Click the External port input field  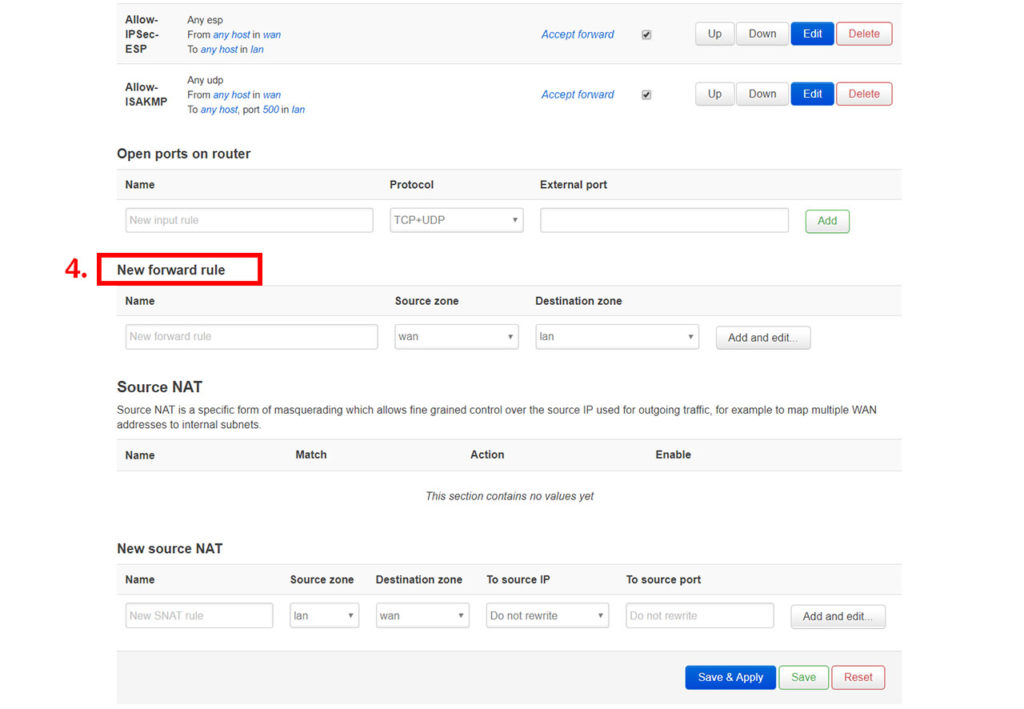pyautogui.click(x=663, y=219)
